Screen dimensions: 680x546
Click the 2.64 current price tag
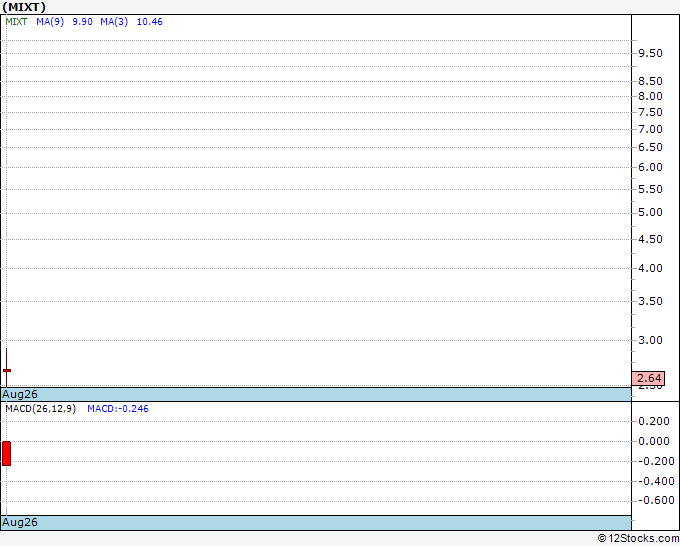coord(648,378)
